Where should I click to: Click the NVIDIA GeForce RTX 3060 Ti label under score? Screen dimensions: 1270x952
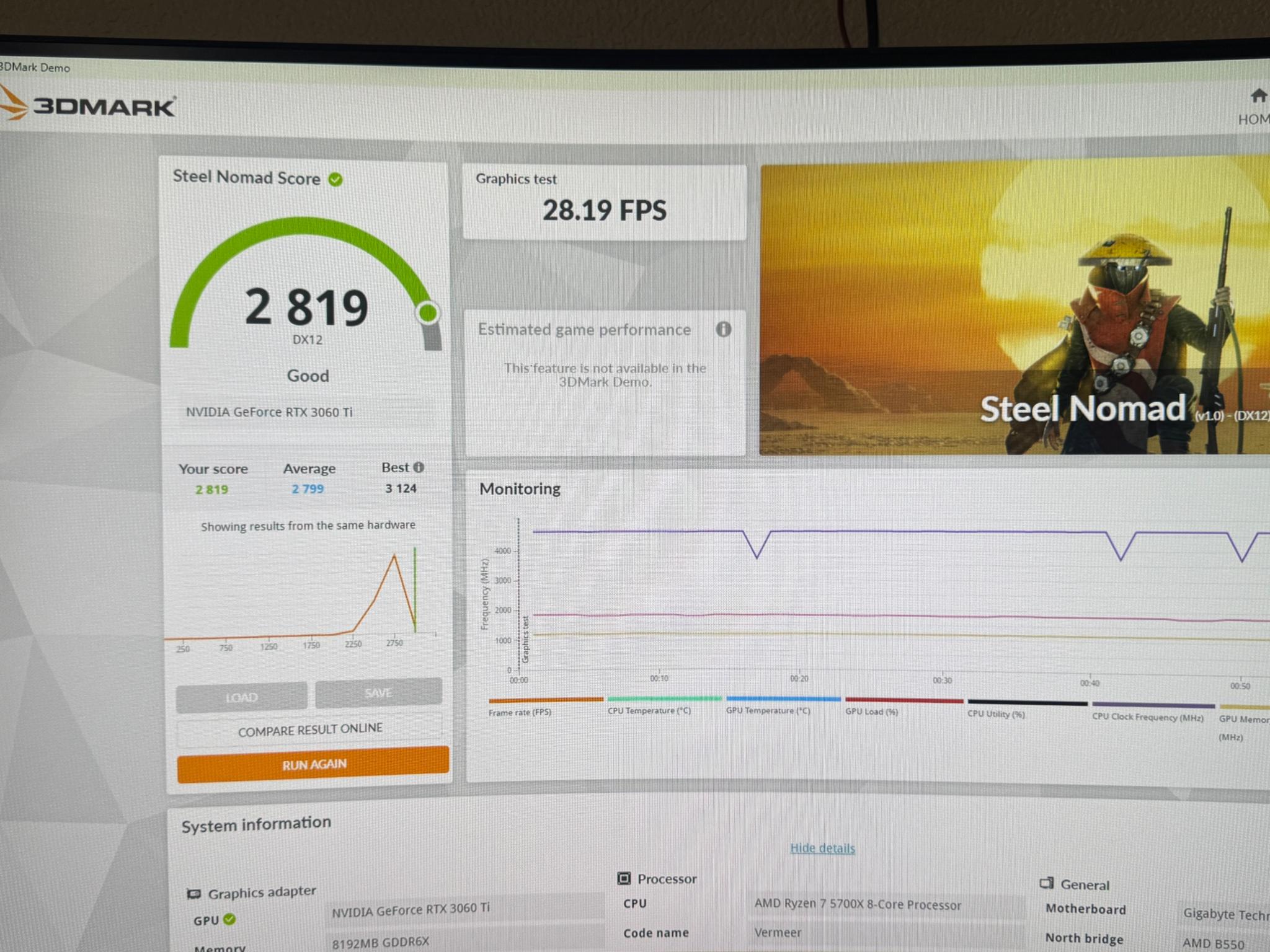pyautogui.click(x=269, y=412)
